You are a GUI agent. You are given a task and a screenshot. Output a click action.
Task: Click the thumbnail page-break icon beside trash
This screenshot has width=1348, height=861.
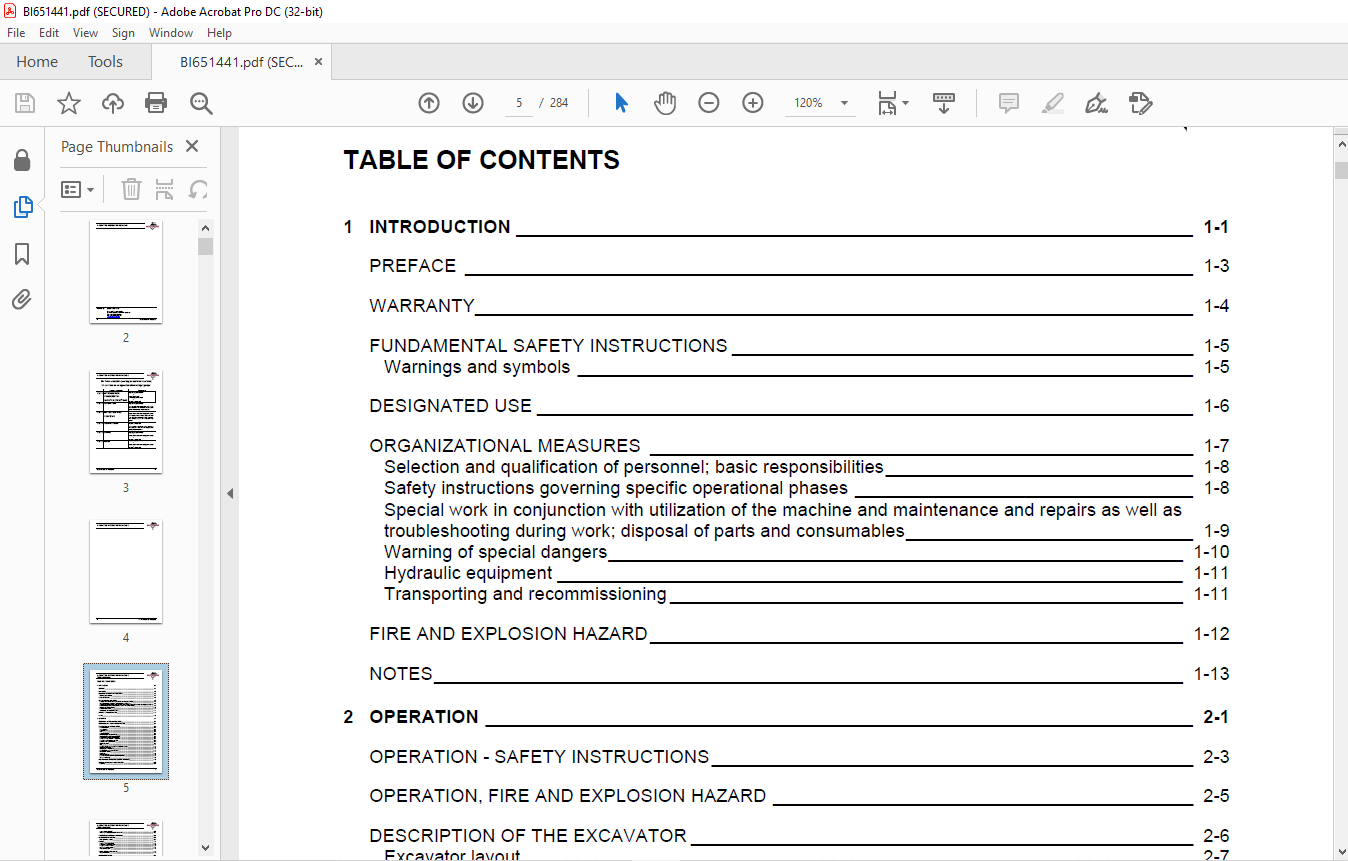pos(165,189)
